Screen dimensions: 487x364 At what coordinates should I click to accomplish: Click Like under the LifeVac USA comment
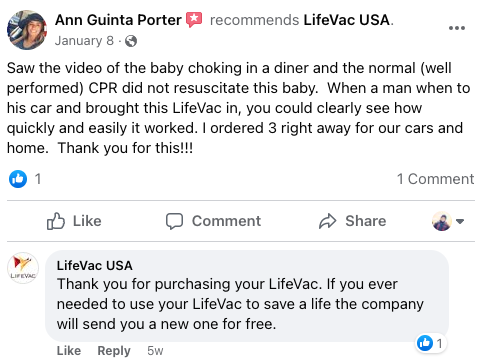pyautogui.click(x=69, y=351)
